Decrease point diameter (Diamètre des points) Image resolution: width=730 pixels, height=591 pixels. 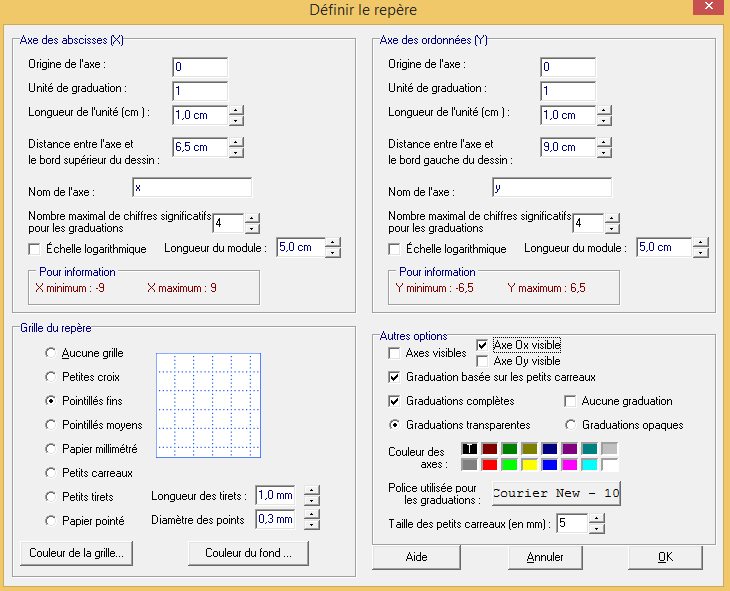(x=312, y=524)
